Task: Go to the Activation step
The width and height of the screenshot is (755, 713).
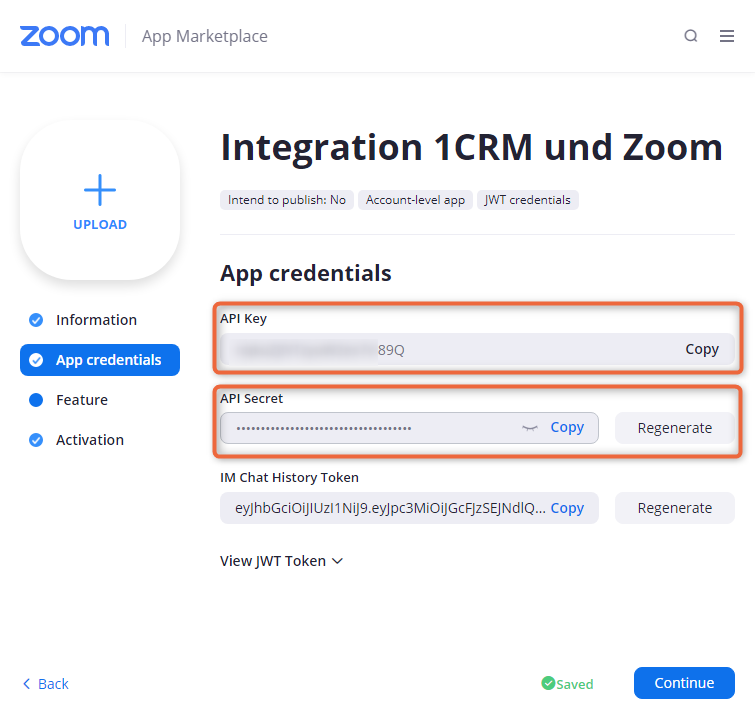Action: click(x=90, y=440)
